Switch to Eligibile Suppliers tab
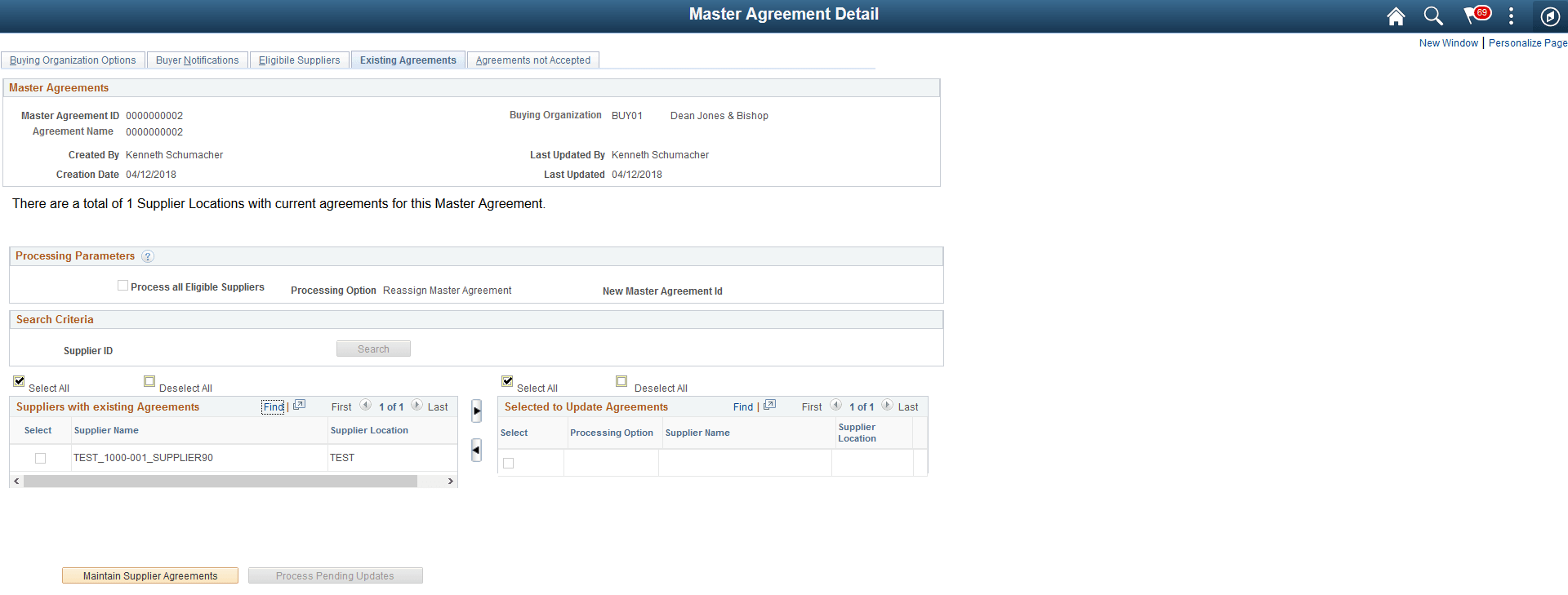 click(x=299, y=60)
